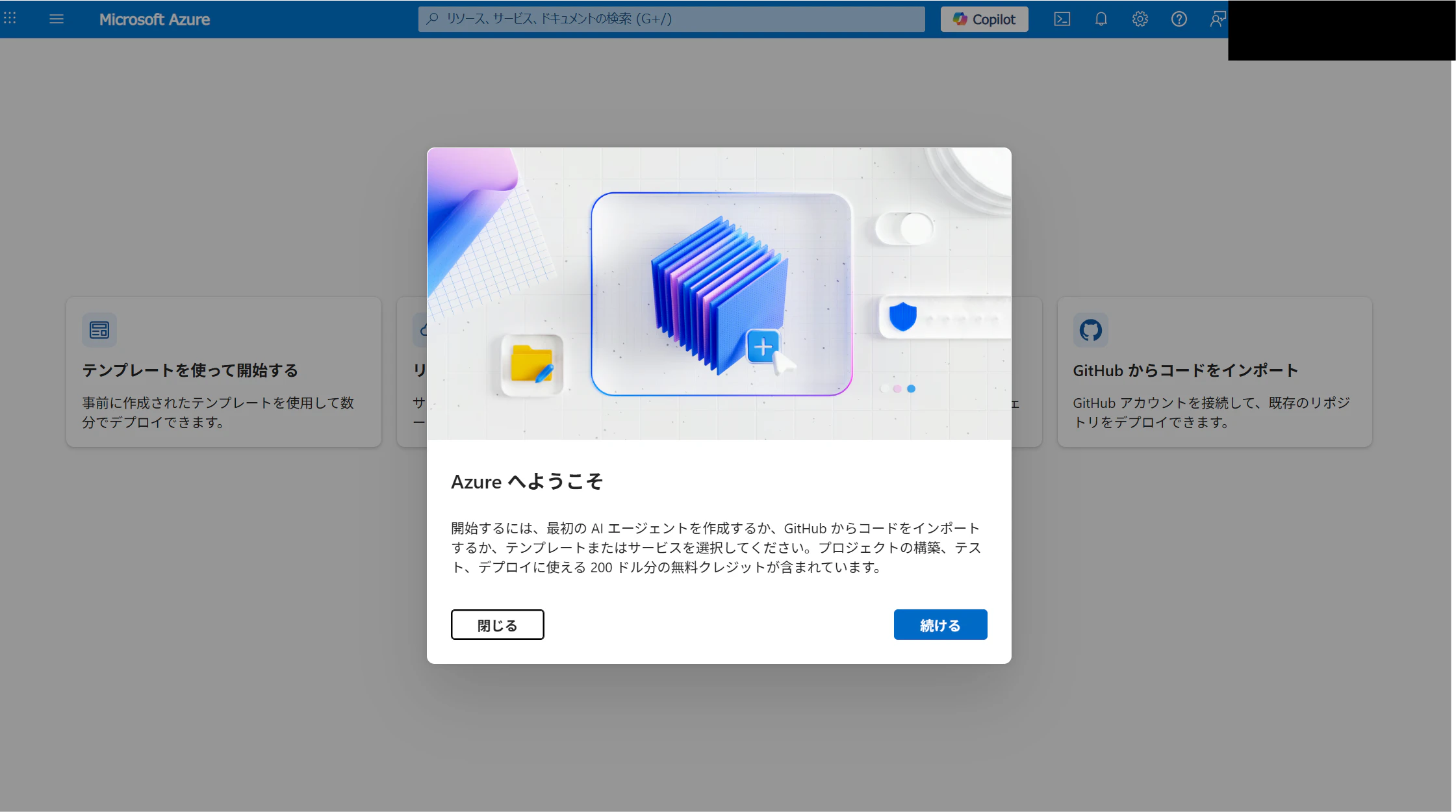The image size is (1456, 812).
Task: Launch Cloud Shell terminal icon
Action: tap(1062, 19)
